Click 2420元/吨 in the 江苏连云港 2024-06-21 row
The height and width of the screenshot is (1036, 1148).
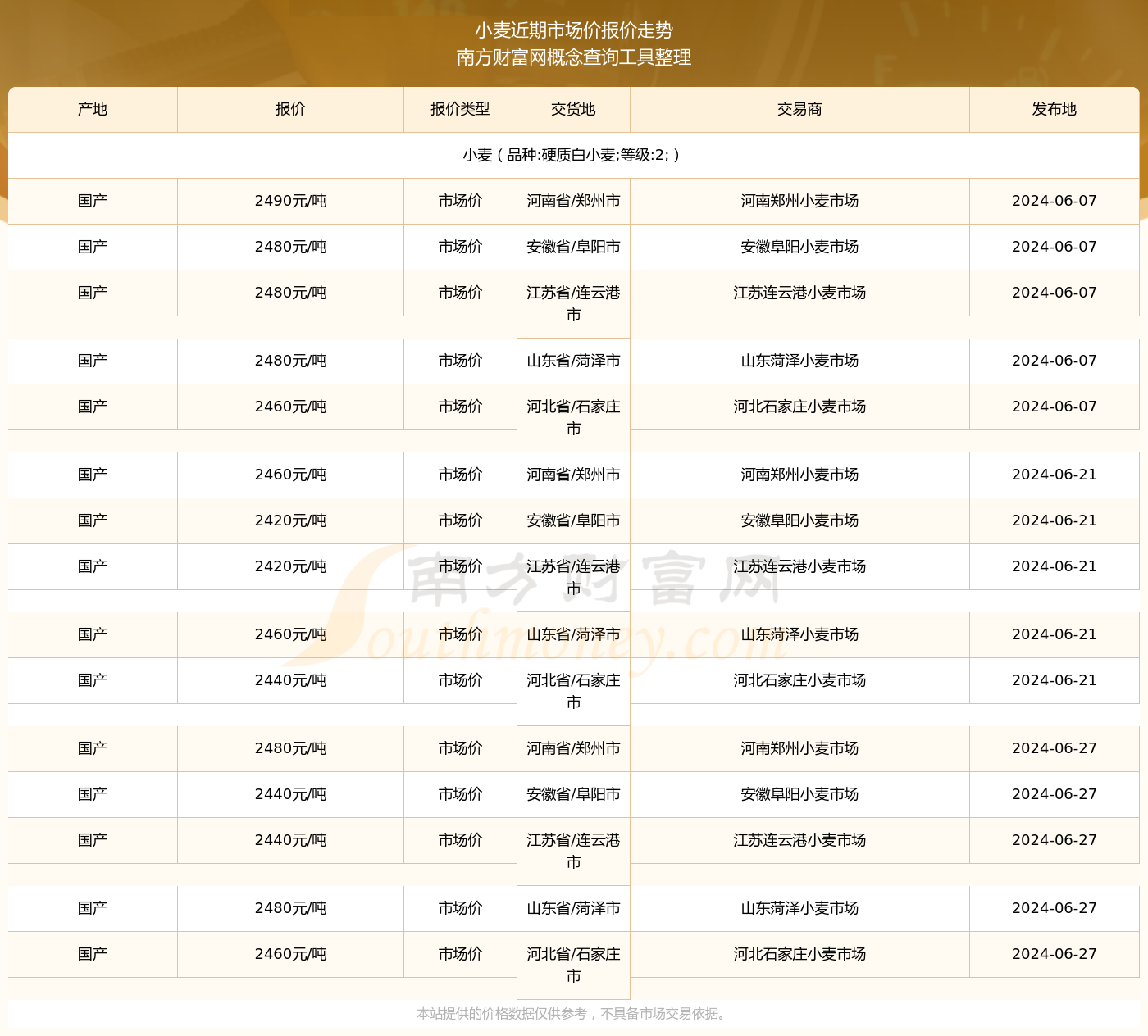pyautogui.click(x=290, y=566)
